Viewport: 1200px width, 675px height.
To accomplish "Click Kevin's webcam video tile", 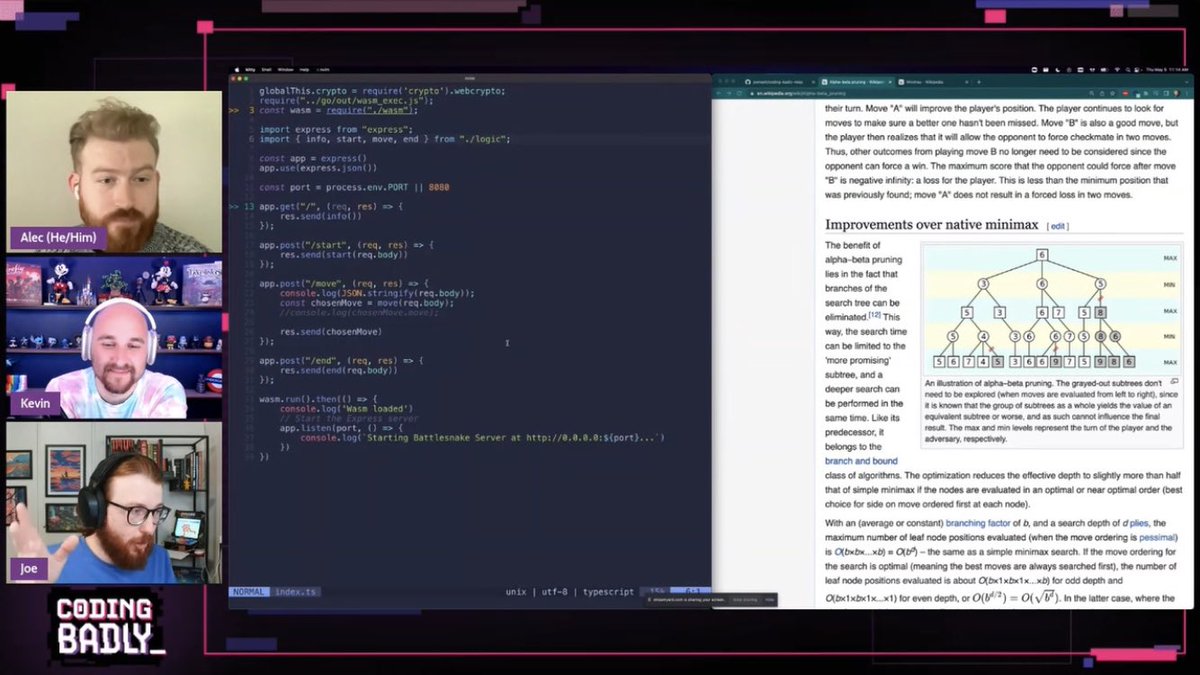I will pyautogui.click(x=115, y=338).
